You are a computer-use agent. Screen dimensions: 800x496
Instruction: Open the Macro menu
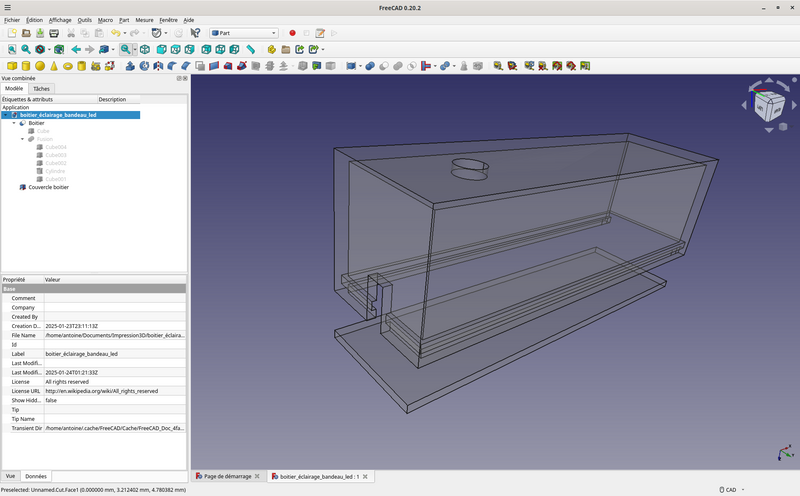[105, 20]
